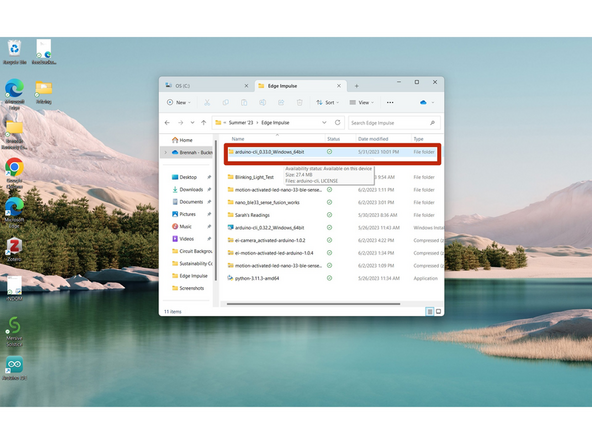Sort by the Status column header
This screenshot has height=444, width=592.
click(333, 139)
